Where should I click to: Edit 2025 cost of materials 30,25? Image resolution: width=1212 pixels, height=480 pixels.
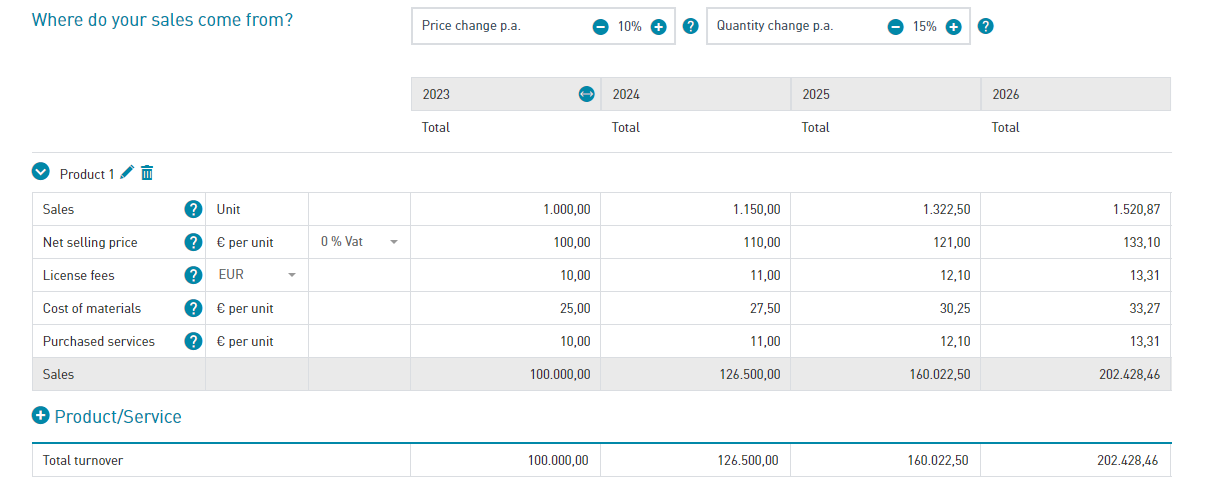[x=885, y=308]
